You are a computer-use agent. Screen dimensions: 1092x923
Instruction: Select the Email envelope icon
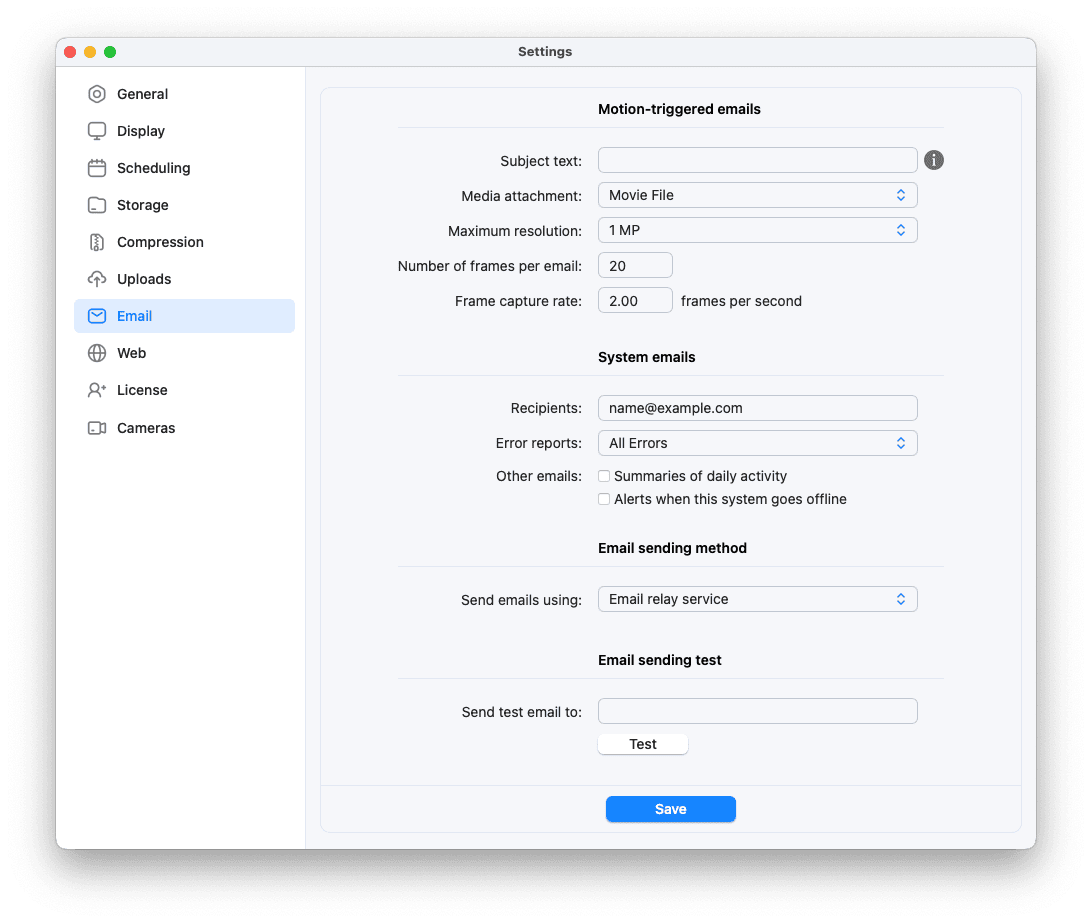pos(96,315)
